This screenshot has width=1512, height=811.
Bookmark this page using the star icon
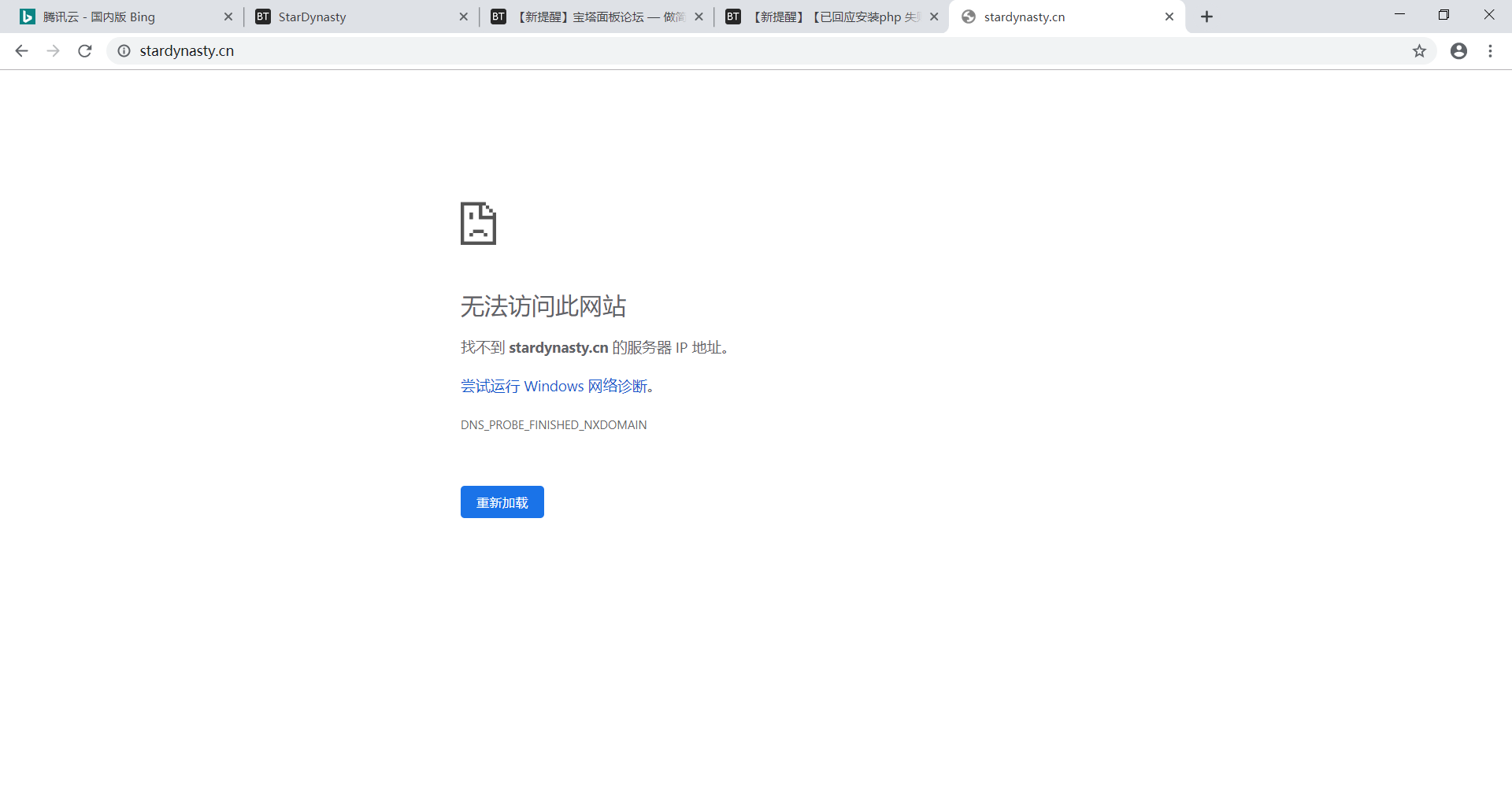tap(1420, 50)
